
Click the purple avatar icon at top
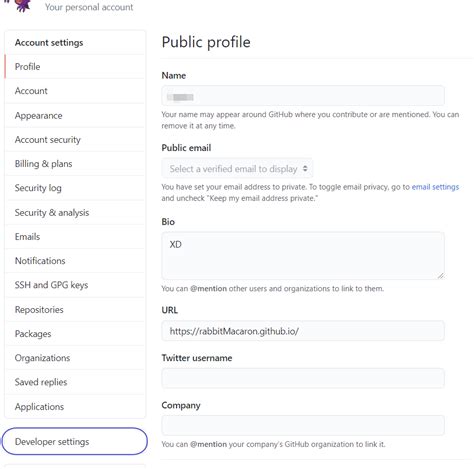[23, 5]
